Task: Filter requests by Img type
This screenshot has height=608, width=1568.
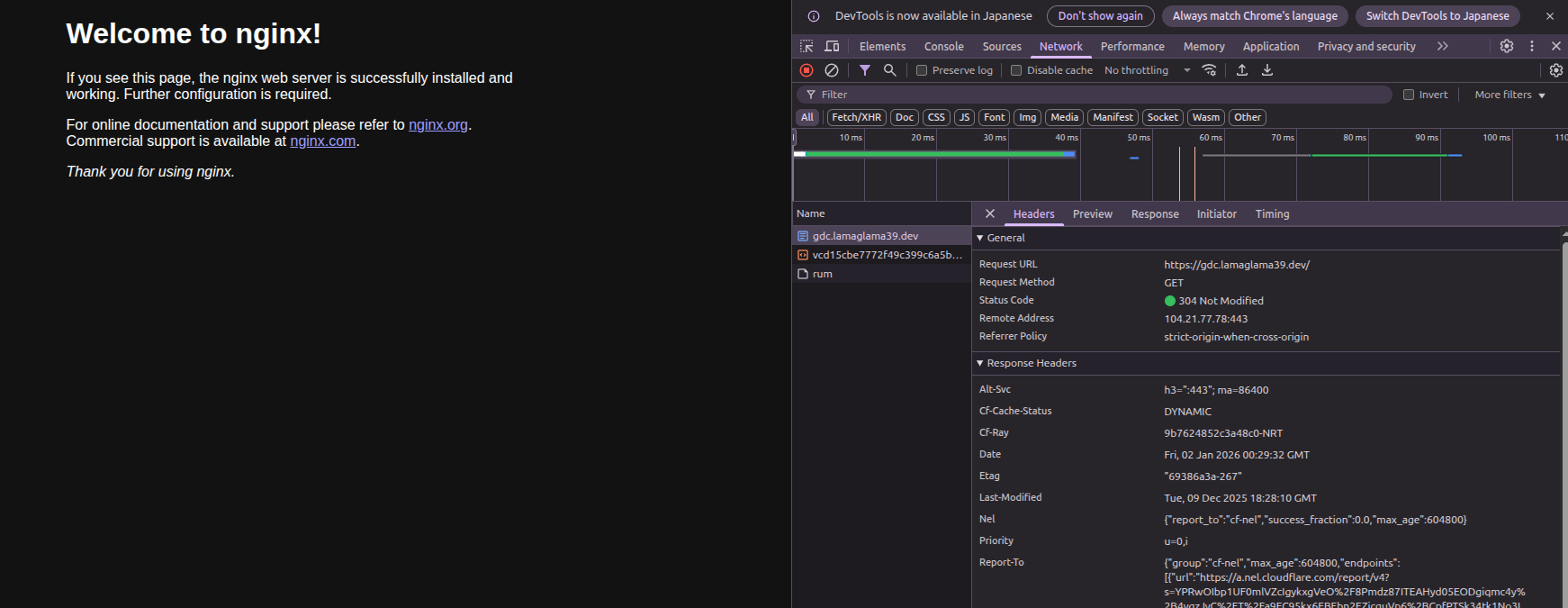Action: [x=1028, y=117]
